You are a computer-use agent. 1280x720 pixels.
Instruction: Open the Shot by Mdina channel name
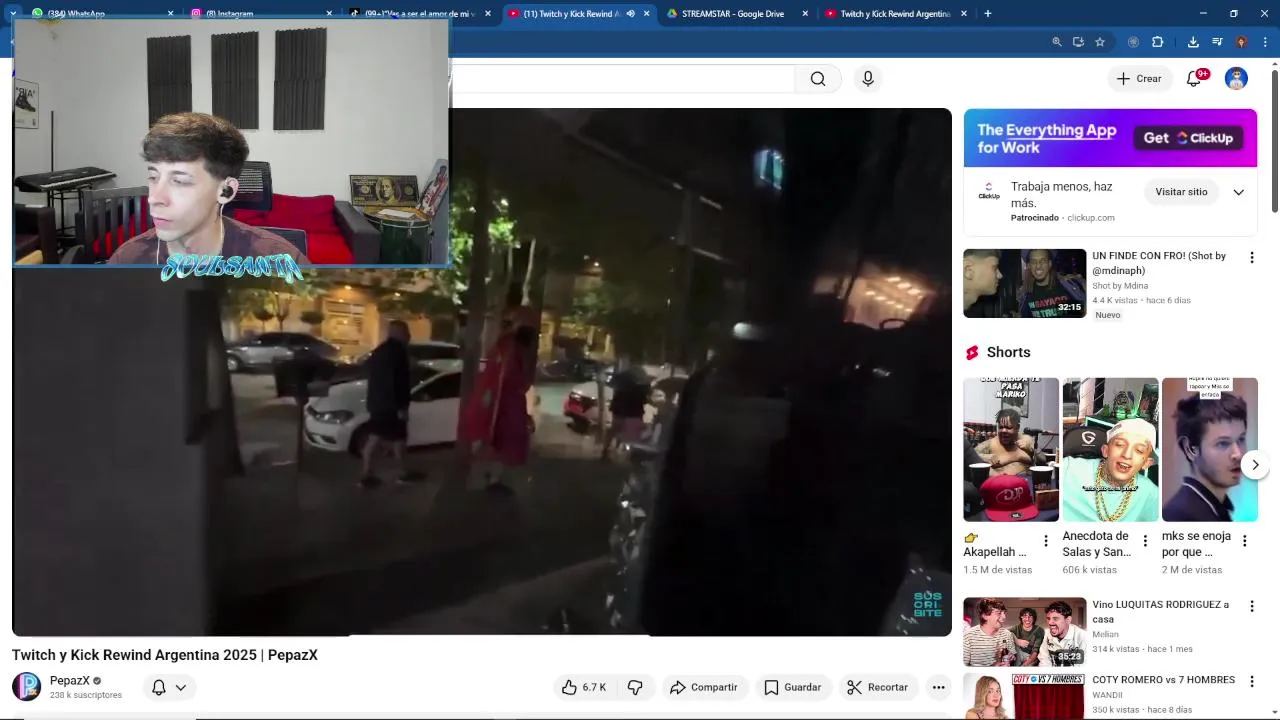[1120, 286]
